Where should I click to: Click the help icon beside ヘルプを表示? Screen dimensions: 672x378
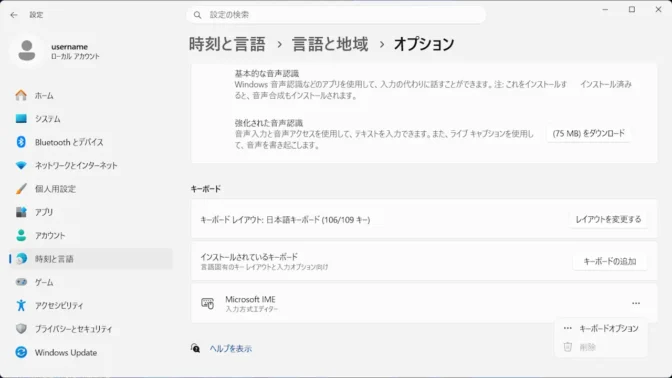coord(195,348)
